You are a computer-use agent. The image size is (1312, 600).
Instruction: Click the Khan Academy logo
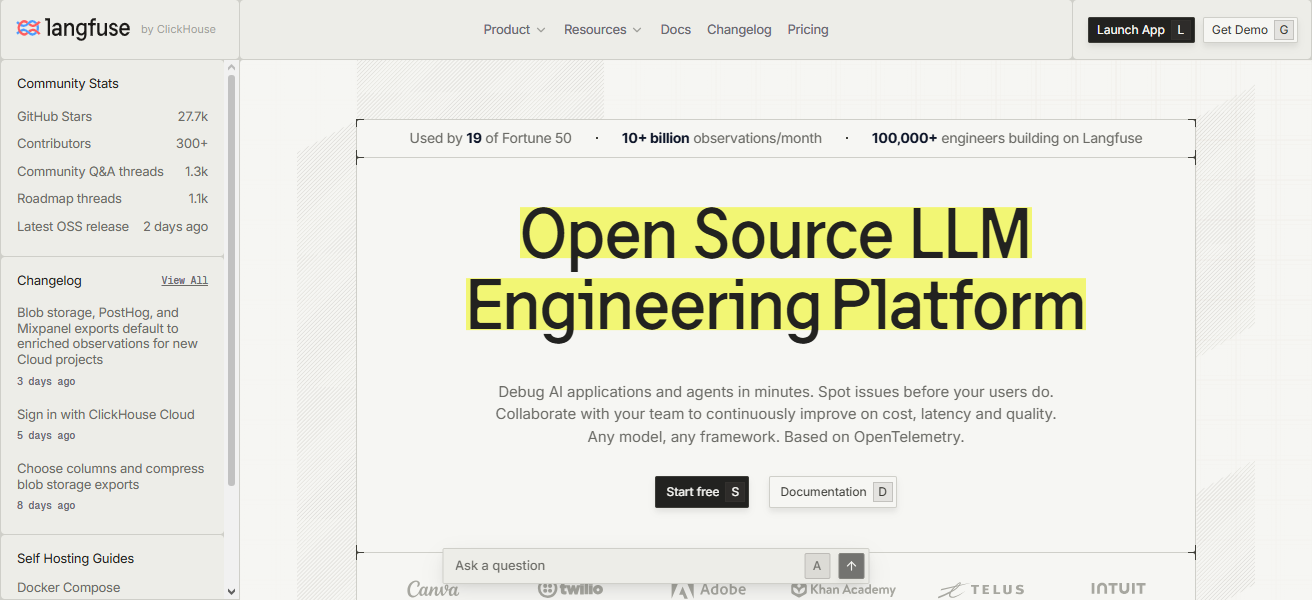pos(843,589)
